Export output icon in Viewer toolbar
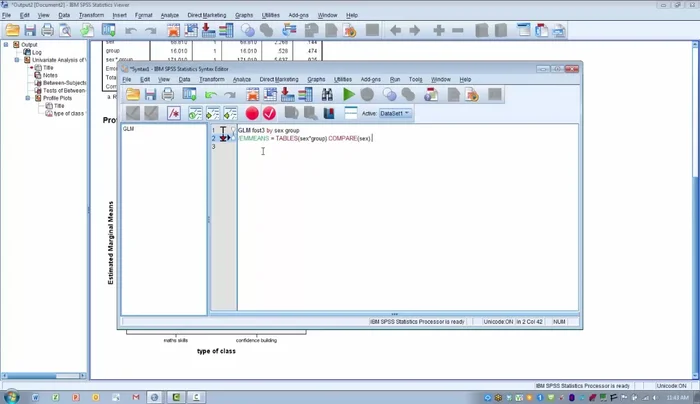Screen dimensions: 700x404 point(87,30)
